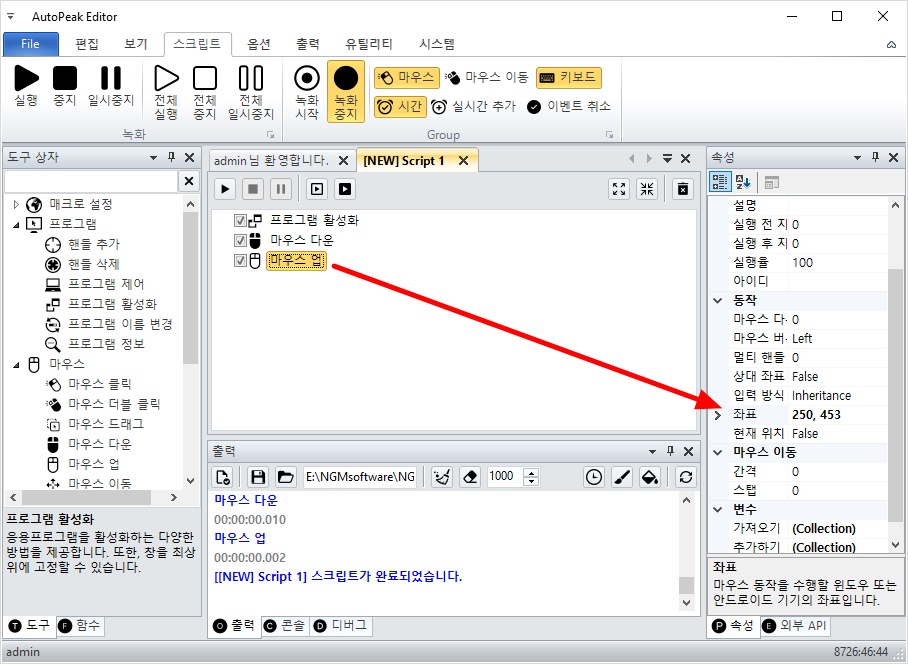This screenshot has width=908, height=664.
Task: Delete script items with trash icon
Action: click(683, 189)
